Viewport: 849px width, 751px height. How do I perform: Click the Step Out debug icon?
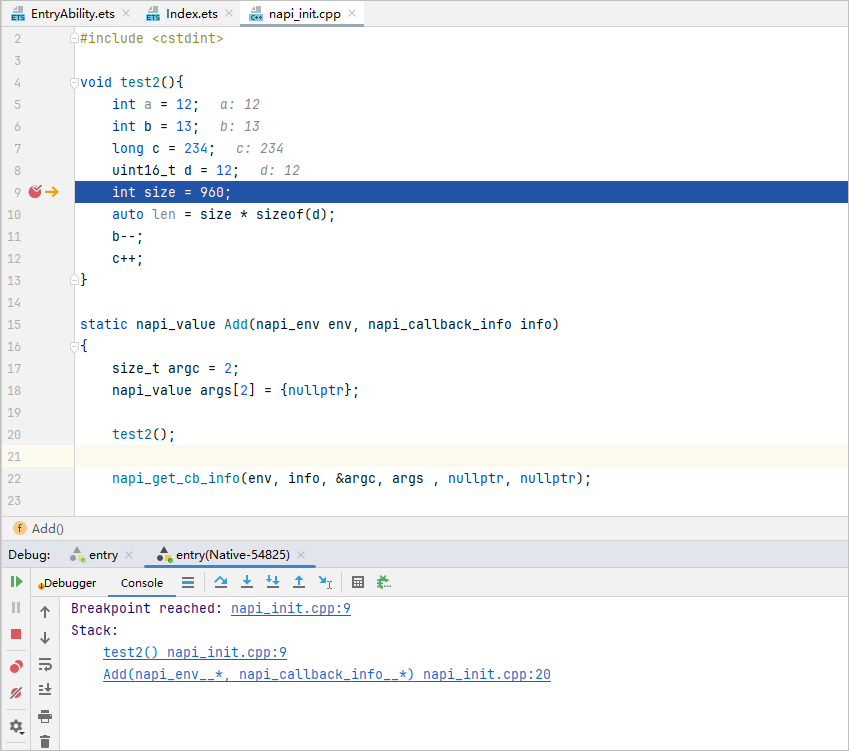tap(299, 582)
